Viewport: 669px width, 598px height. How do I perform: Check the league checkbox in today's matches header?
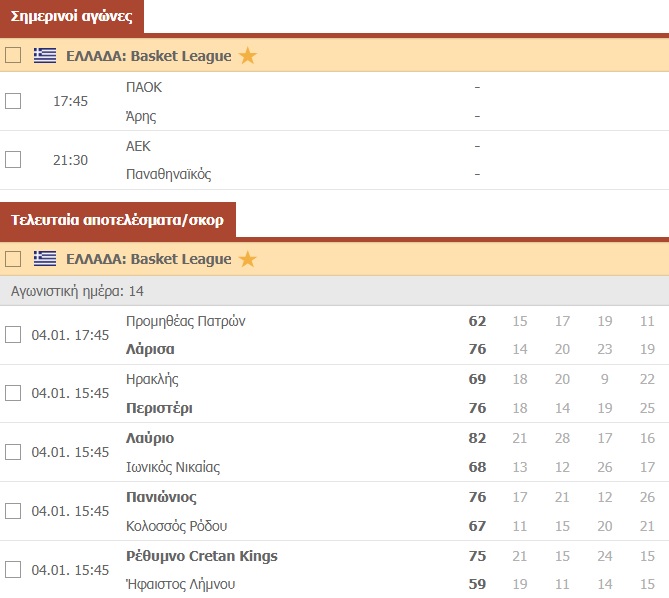pos(13,55)
